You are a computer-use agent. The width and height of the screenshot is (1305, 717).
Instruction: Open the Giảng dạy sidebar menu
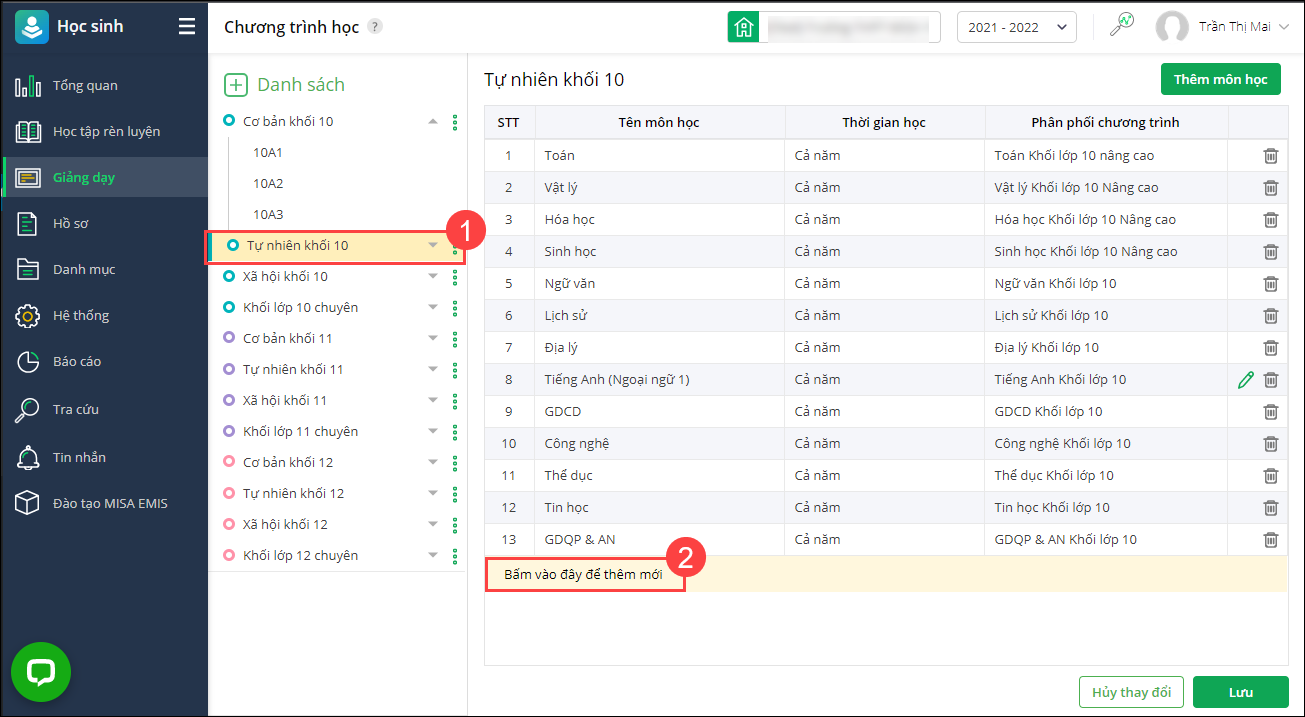pyautogui.click(x=84, y=178)
